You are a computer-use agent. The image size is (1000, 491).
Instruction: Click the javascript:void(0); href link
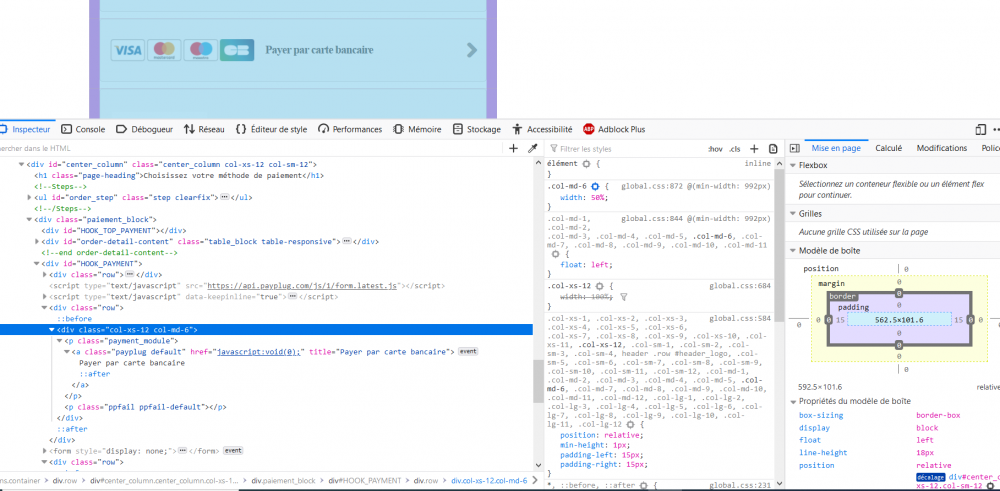pos(260,352)
